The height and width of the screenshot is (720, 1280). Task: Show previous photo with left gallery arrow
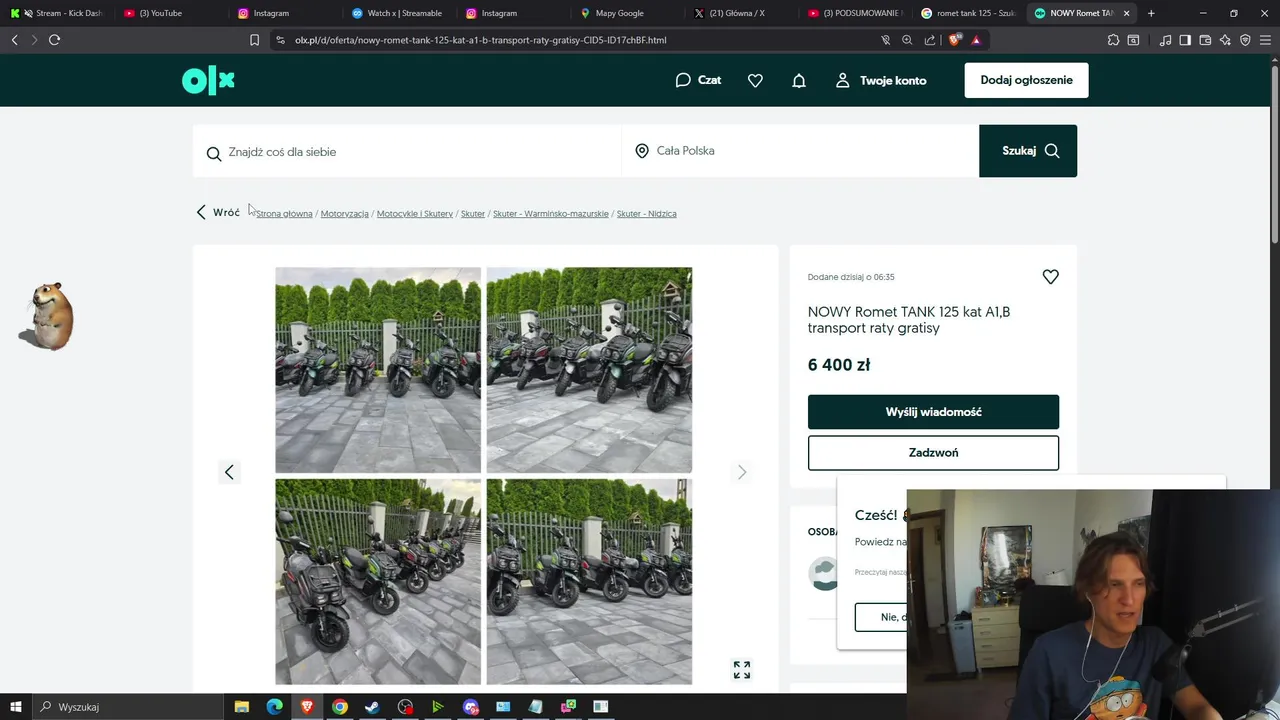pos(229,472)
